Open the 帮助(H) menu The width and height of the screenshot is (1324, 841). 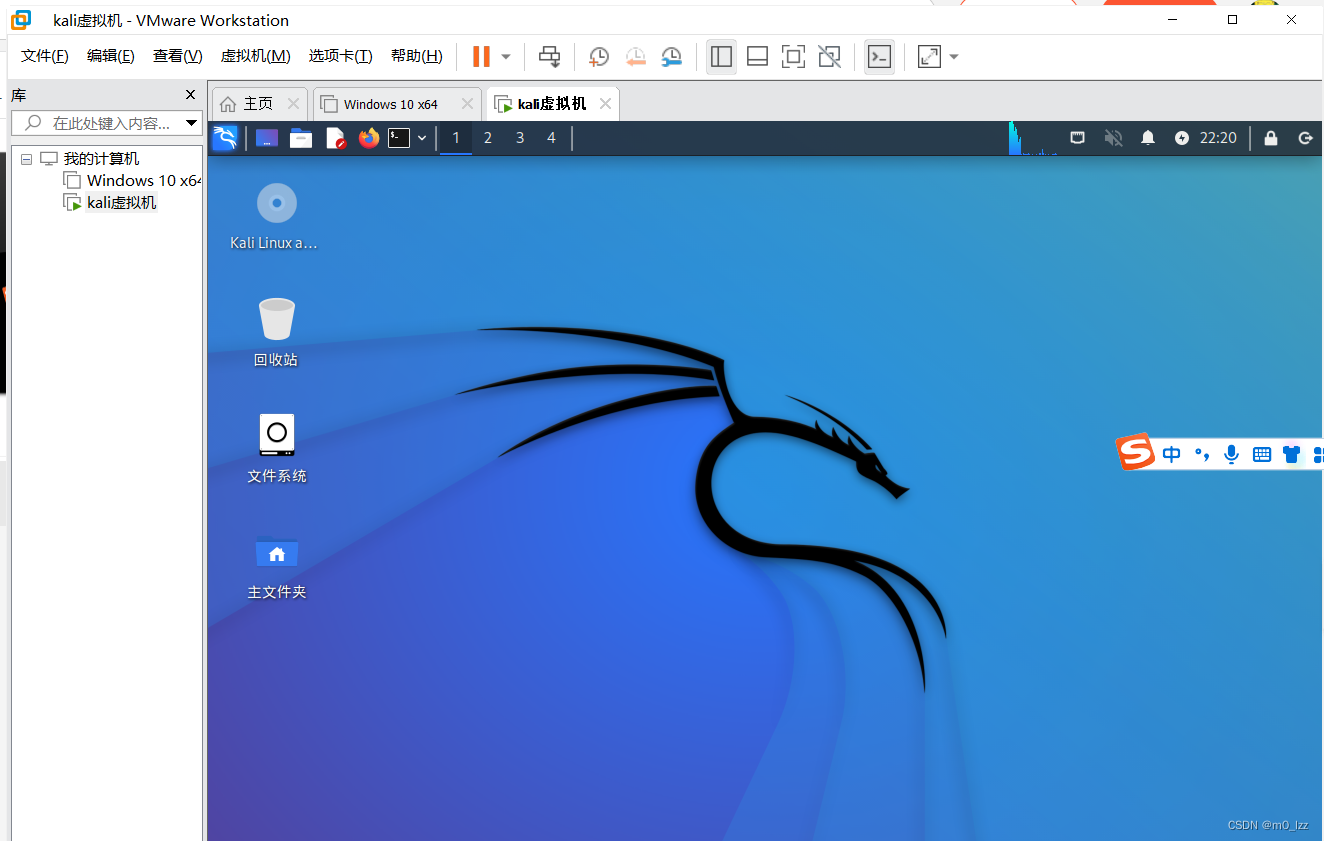click(416, 56)
